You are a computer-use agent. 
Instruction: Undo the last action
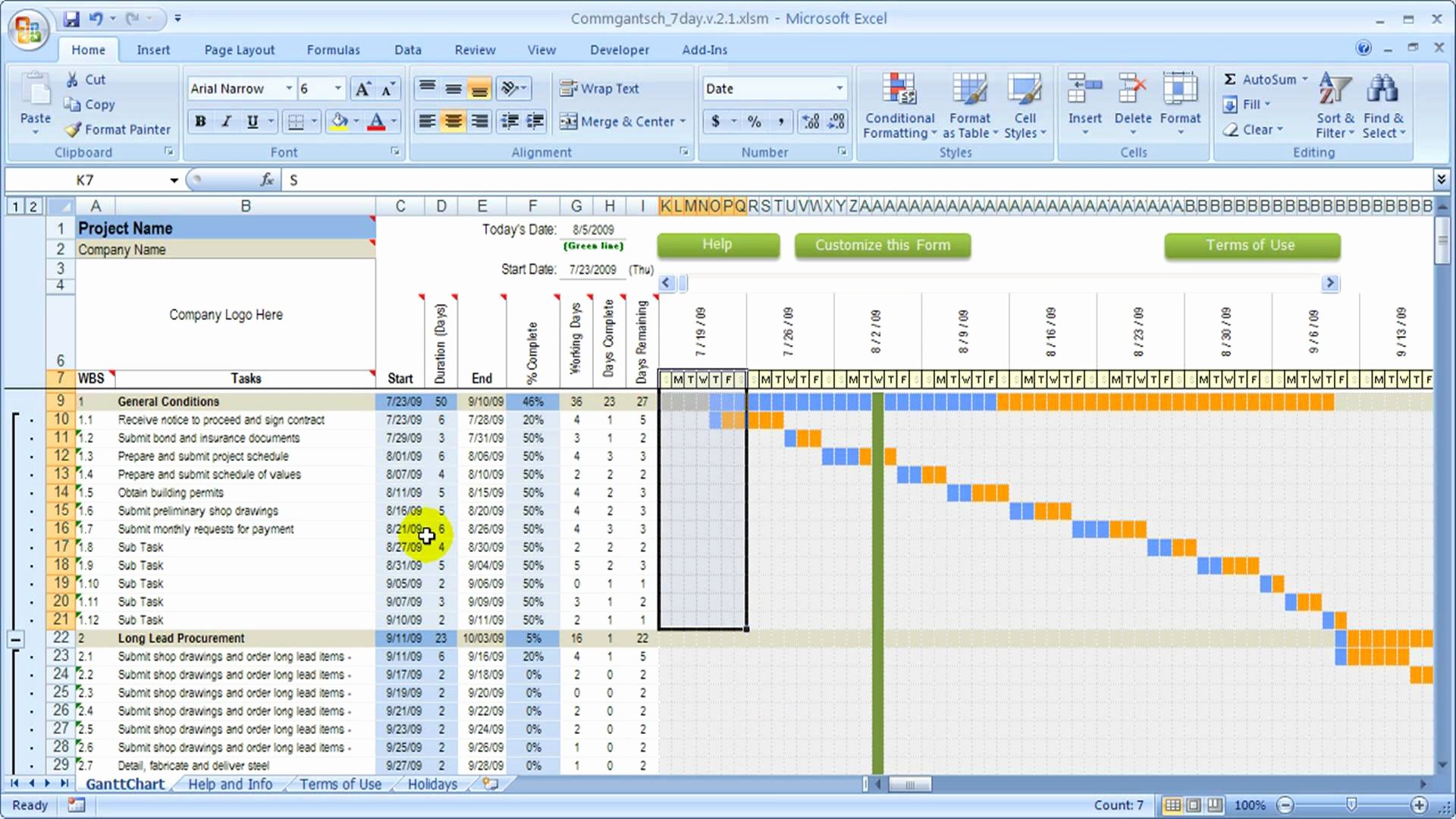(x=96, y=18)
